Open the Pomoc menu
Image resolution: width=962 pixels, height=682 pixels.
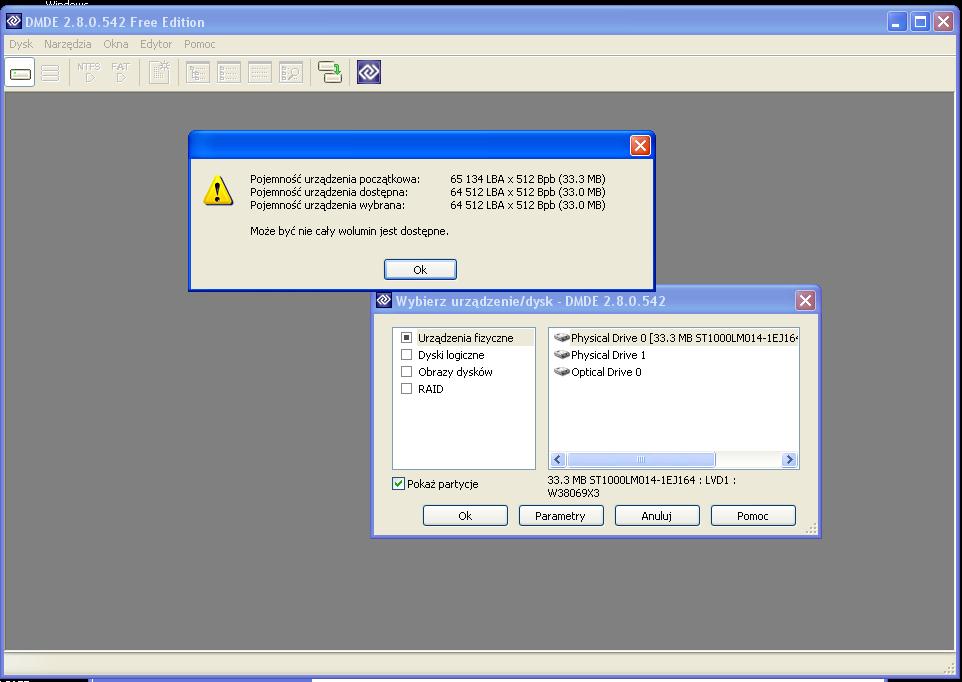(x=199, y=44)
